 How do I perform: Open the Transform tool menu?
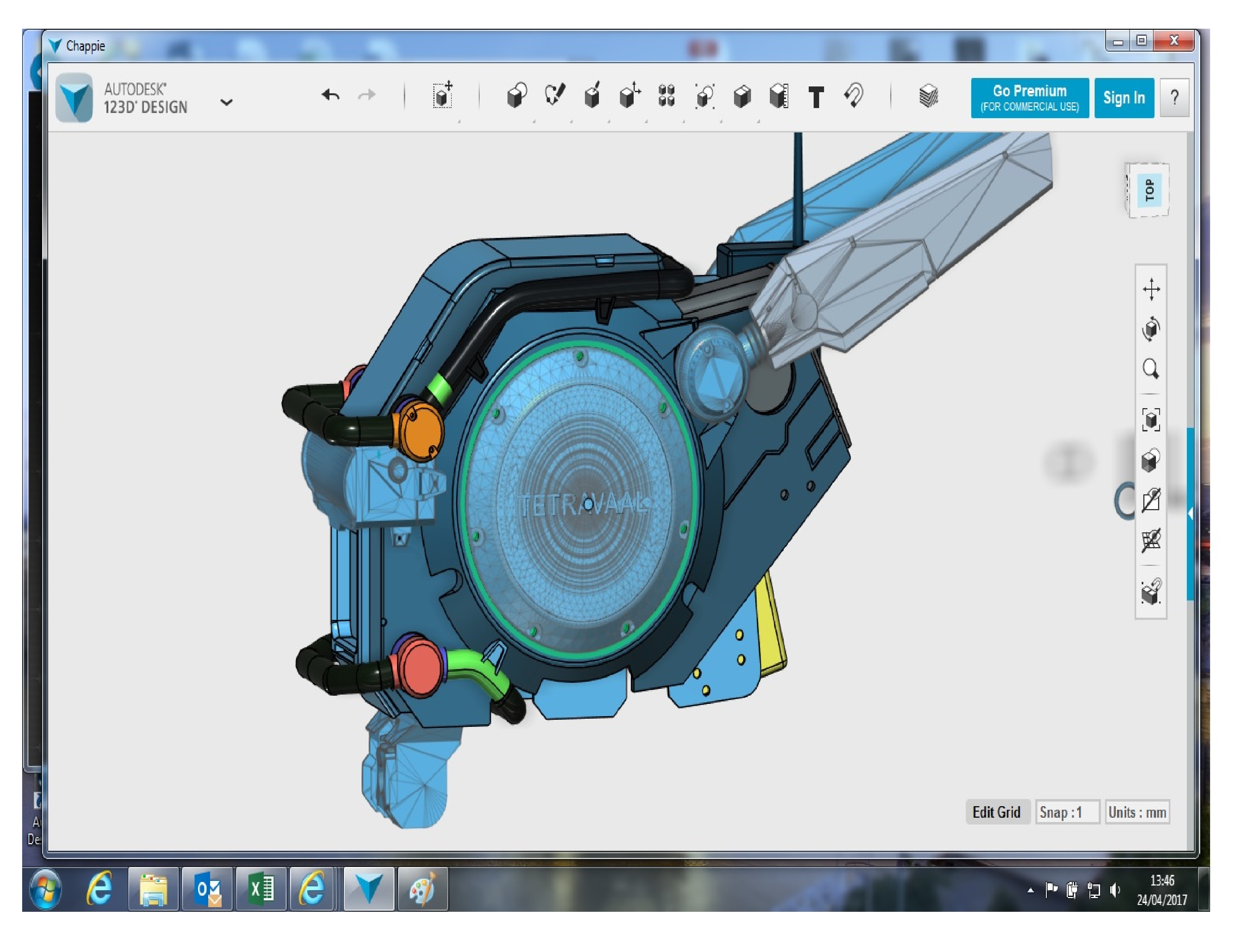coord(443,95)
